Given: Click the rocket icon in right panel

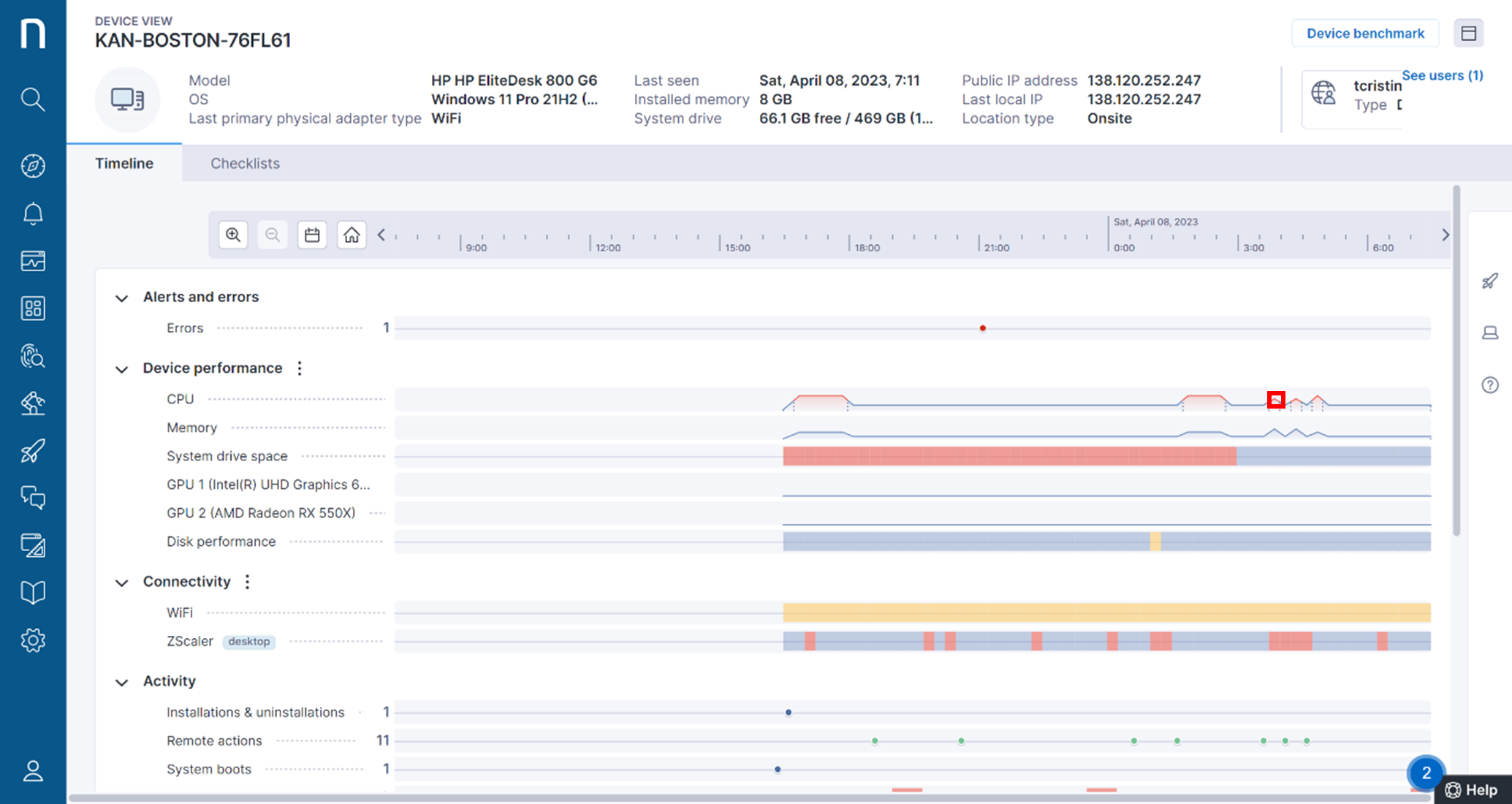Looking at the screenshot, I should 1489,281.
